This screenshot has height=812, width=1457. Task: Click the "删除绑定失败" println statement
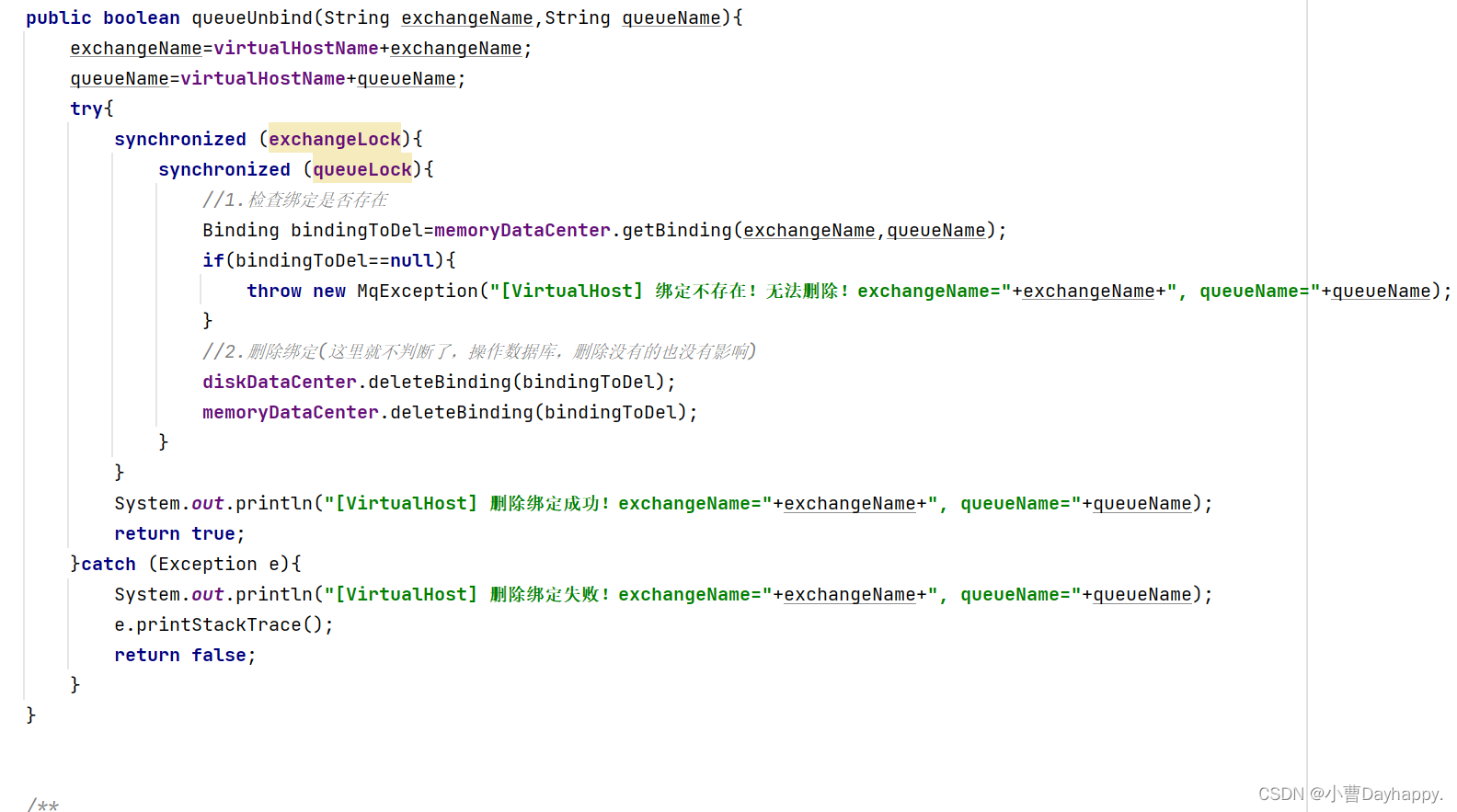point(663,594)
